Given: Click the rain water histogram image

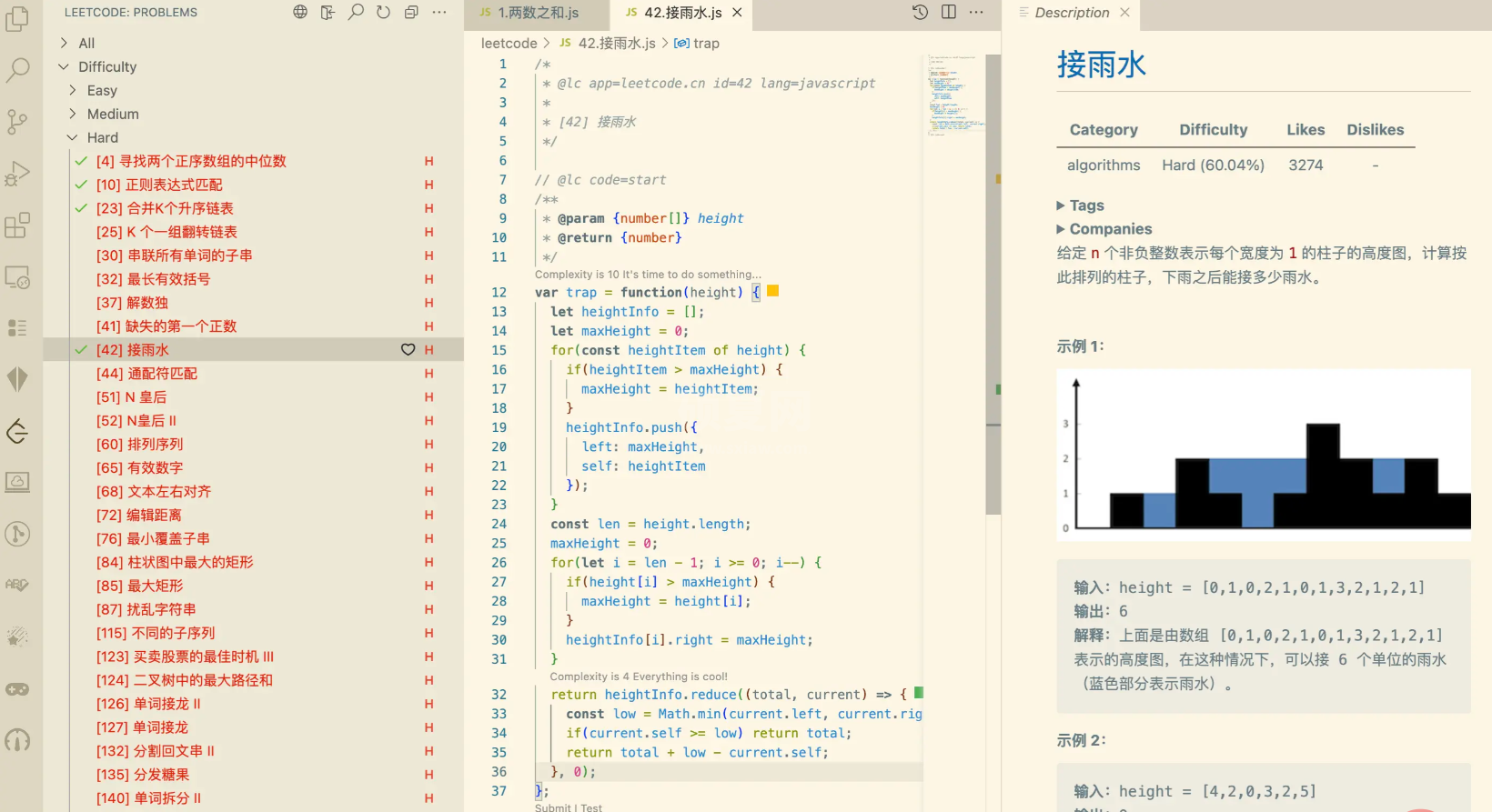Looking at the screenshot, I should coord(1264,455).
